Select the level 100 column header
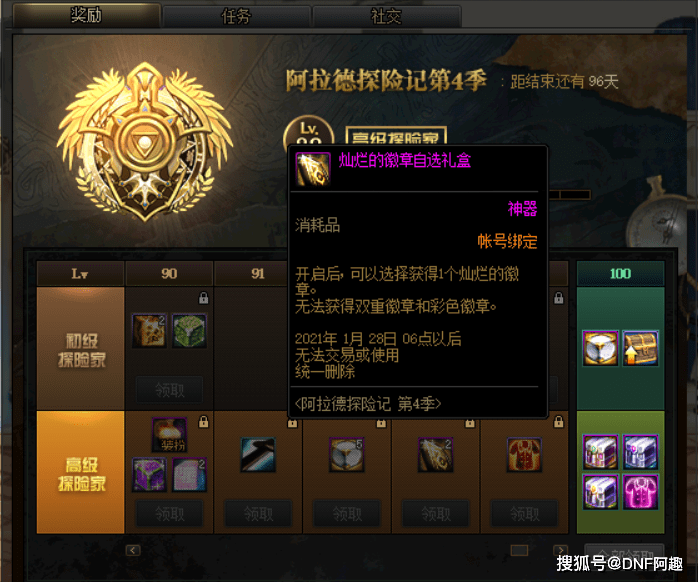Image resolution: width=698 pixels, height=582 pixels. (x=620, y=273)
